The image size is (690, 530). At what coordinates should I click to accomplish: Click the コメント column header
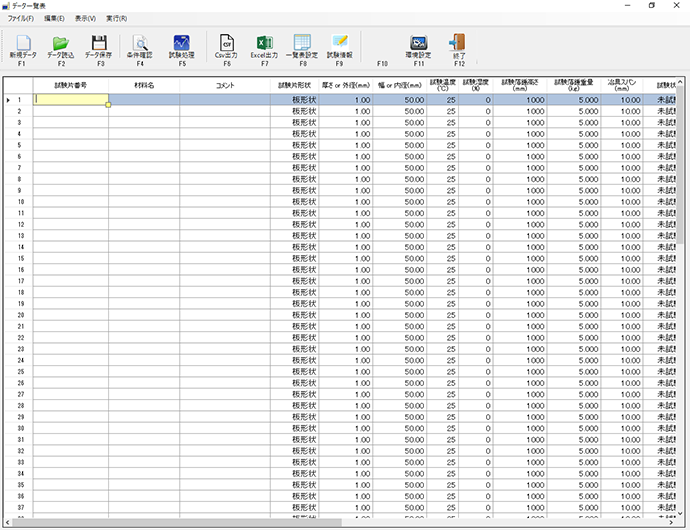(225, 85)
